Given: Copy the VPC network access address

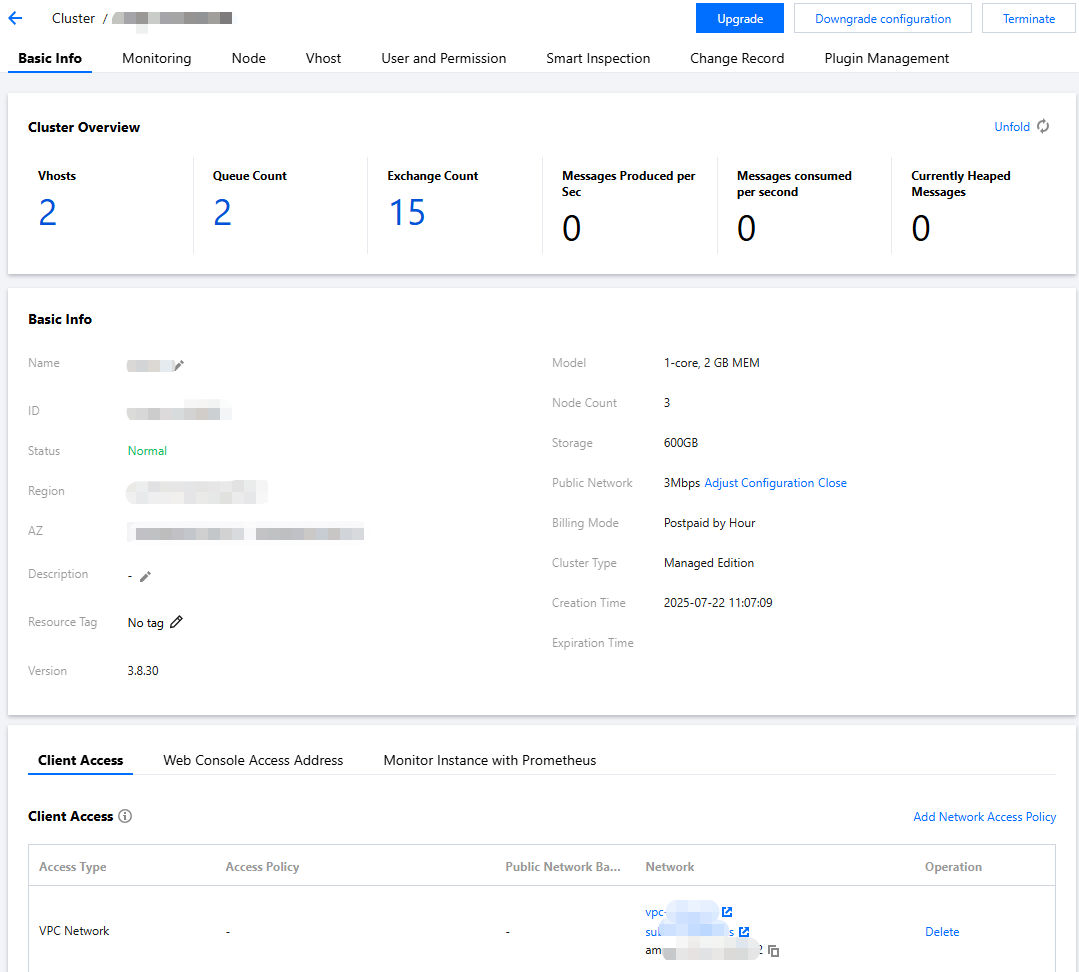Looking at the screenshot, I should click(773, 951).
